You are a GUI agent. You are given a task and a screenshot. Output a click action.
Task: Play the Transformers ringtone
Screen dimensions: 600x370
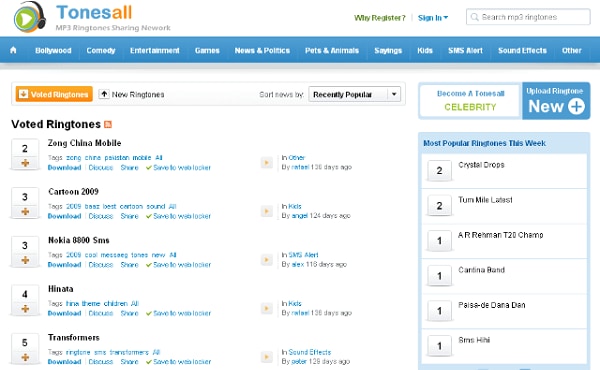coord(267,357)
